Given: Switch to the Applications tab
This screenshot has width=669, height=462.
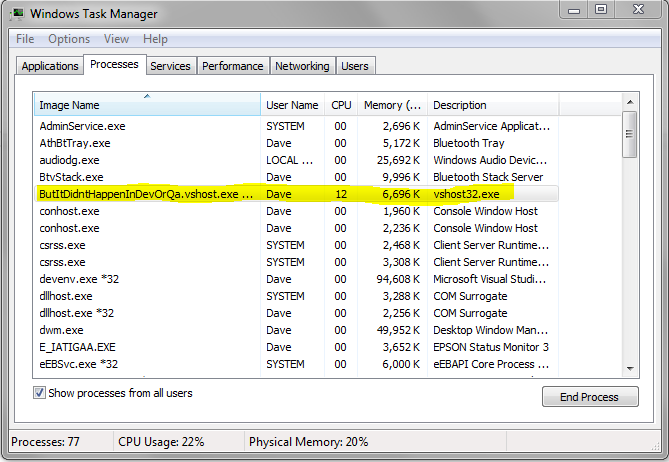Looking at the screenshot, I should point(50,66).
